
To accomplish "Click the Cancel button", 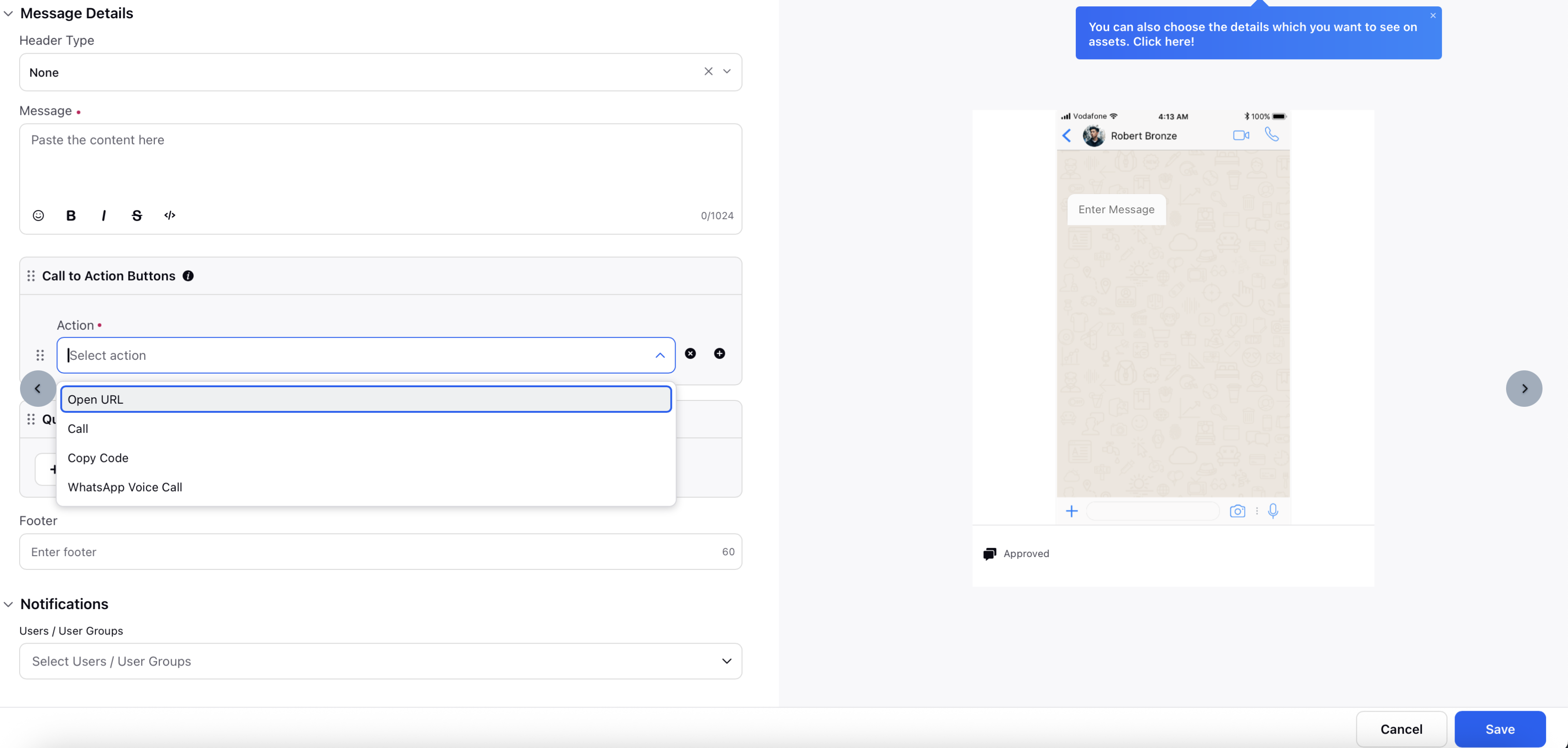I will (x=1401, y=729).
